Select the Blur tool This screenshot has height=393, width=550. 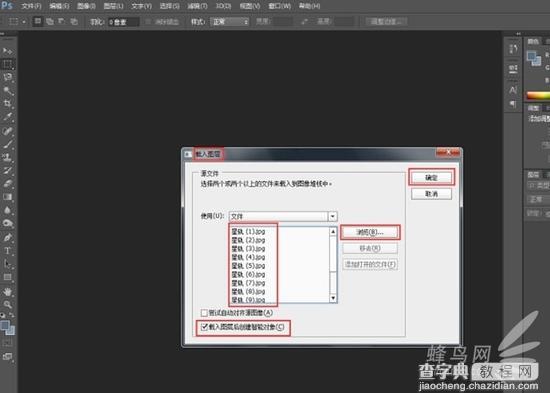[7, 210]
